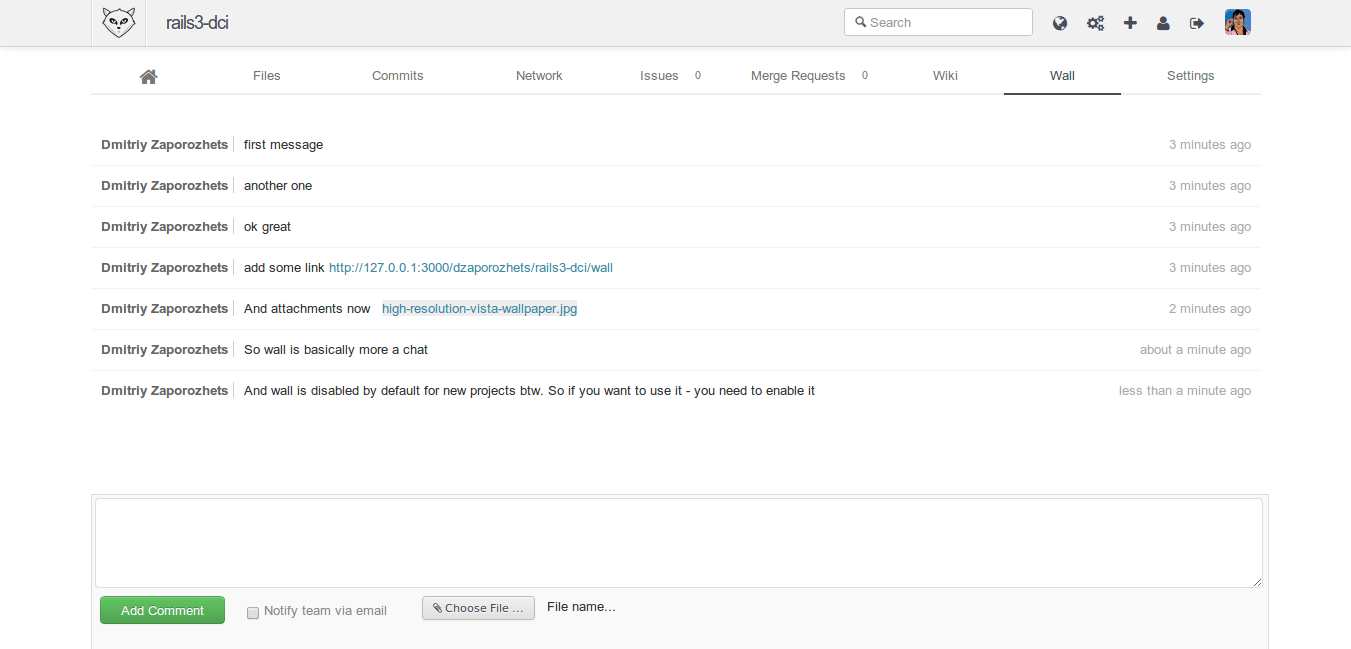Open the GitLab logo home link
Viewport: 1351px width, 649px height.
(x=118, y=21)
